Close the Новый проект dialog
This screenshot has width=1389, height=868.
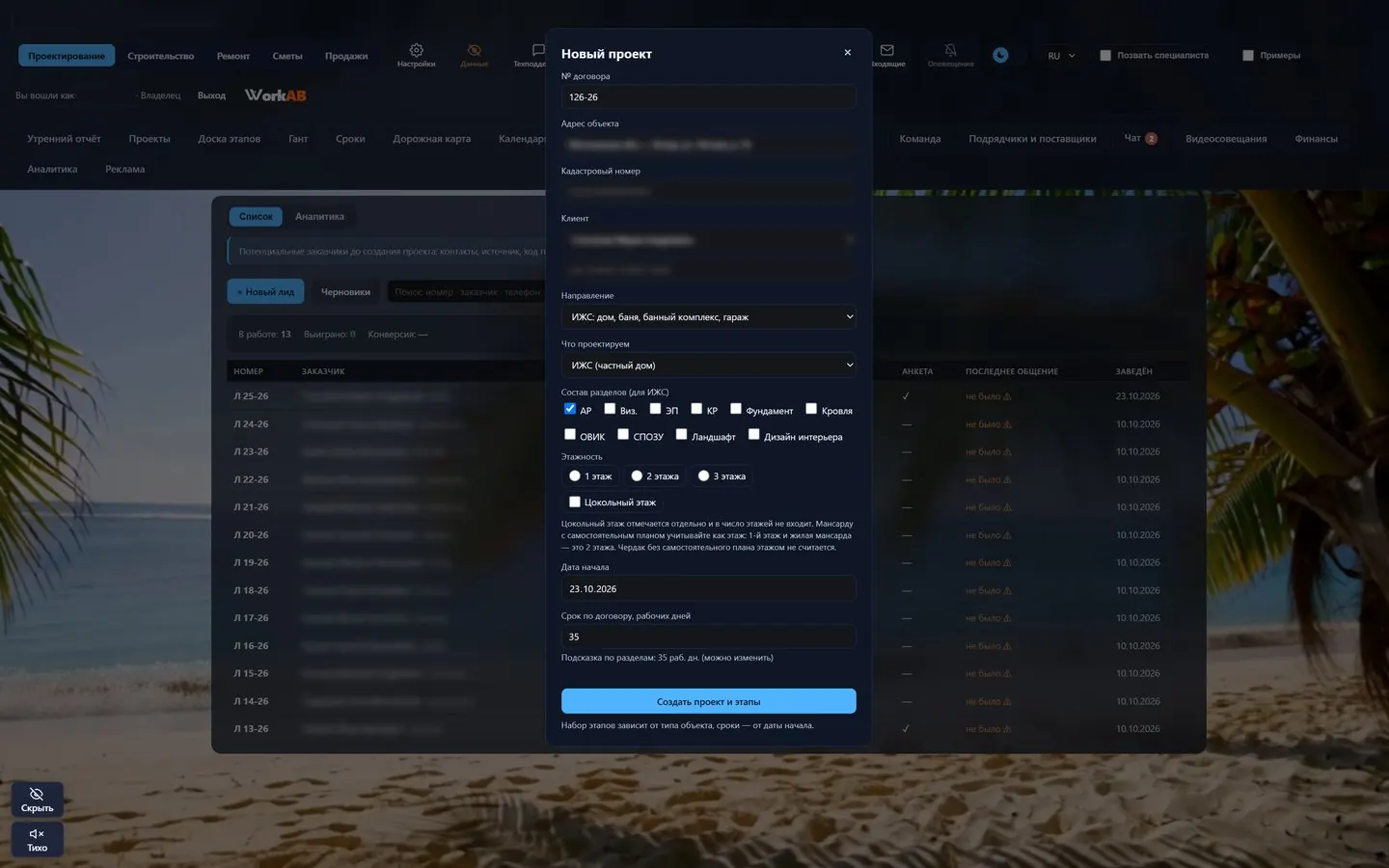pyautogui.click(x=848, y=53)
